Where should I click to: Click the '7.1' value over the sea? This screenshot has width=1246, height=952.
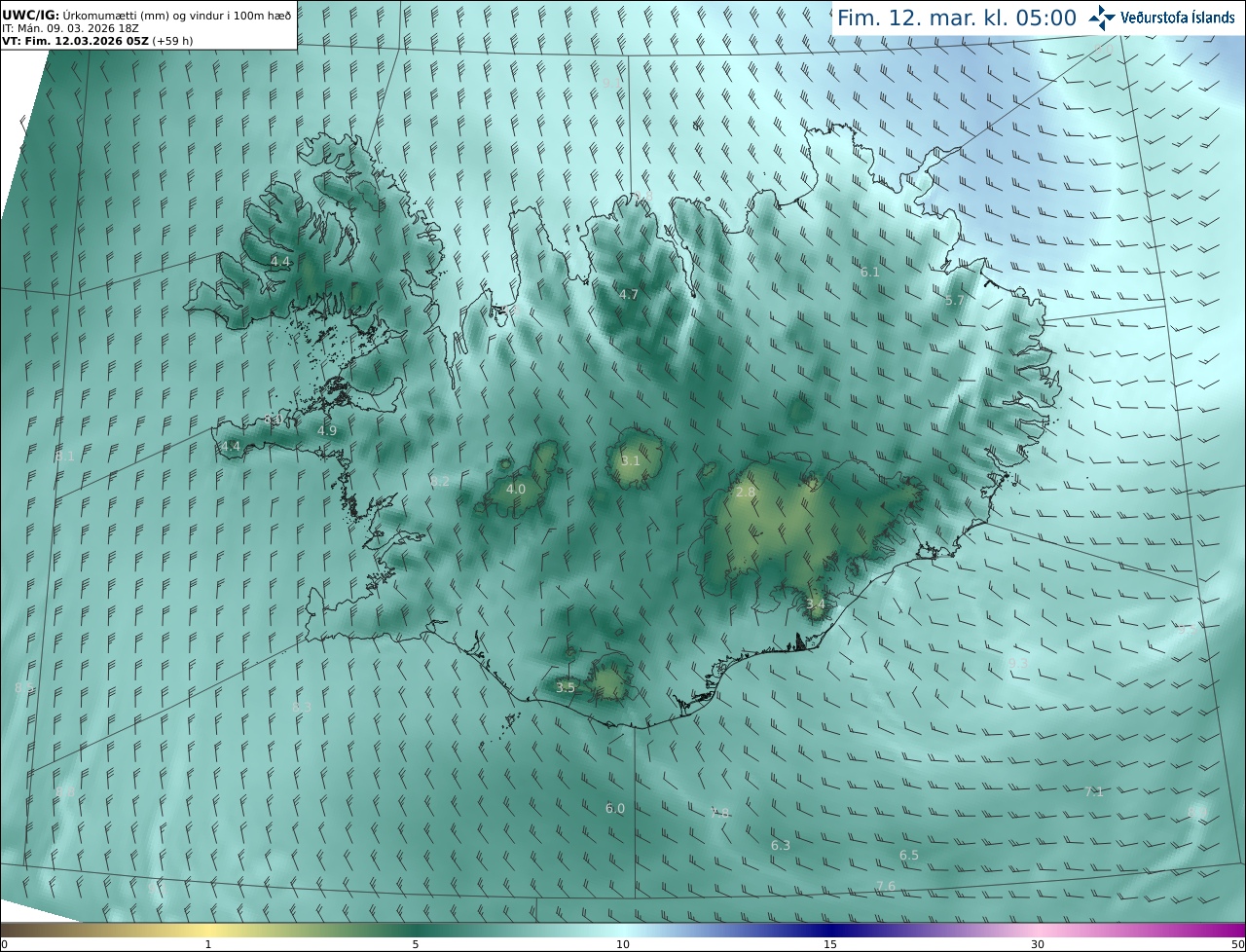(x=1094, y=791)
